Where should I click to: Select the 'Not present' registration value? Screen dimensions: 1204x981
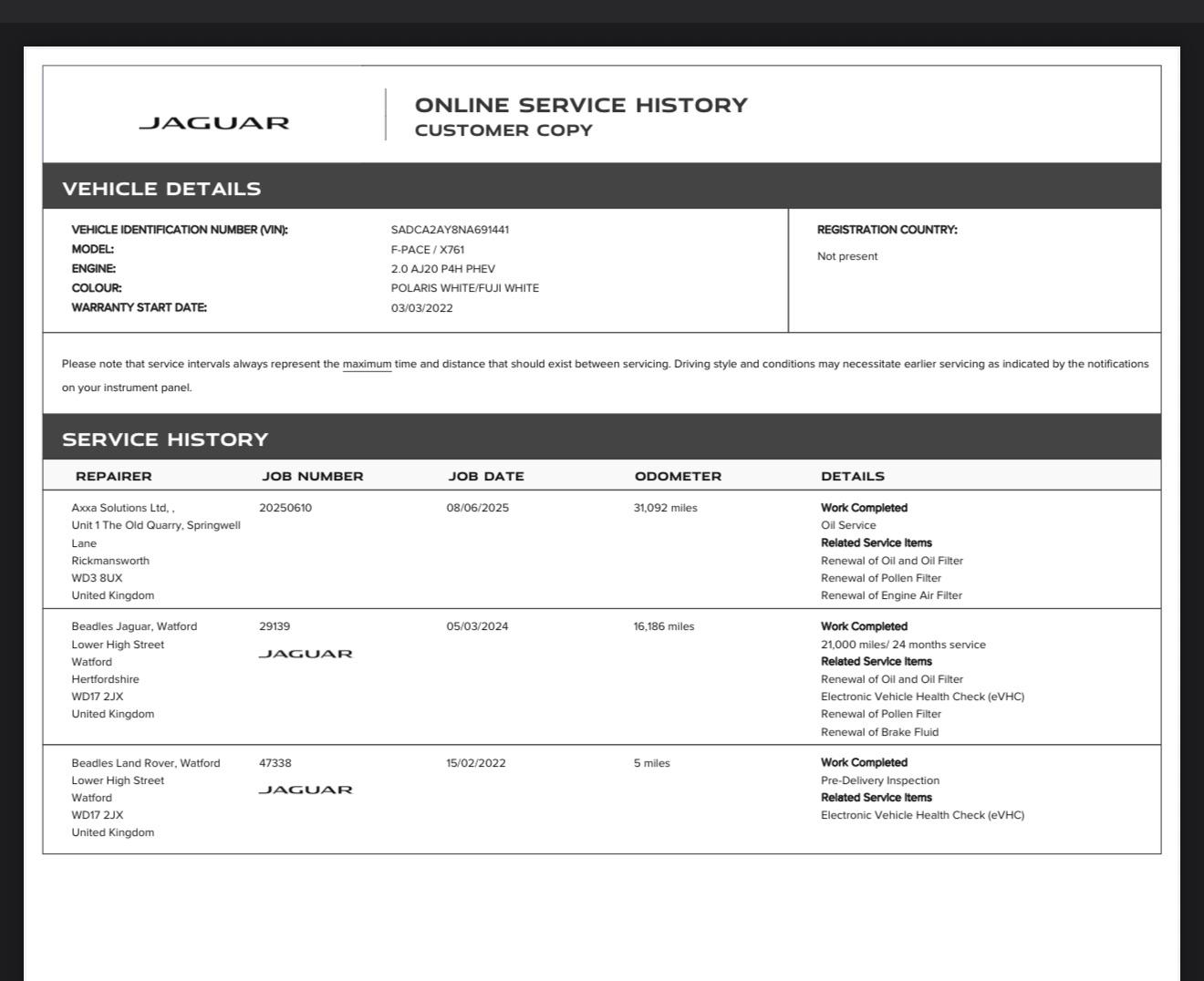(x=847, y=256)
